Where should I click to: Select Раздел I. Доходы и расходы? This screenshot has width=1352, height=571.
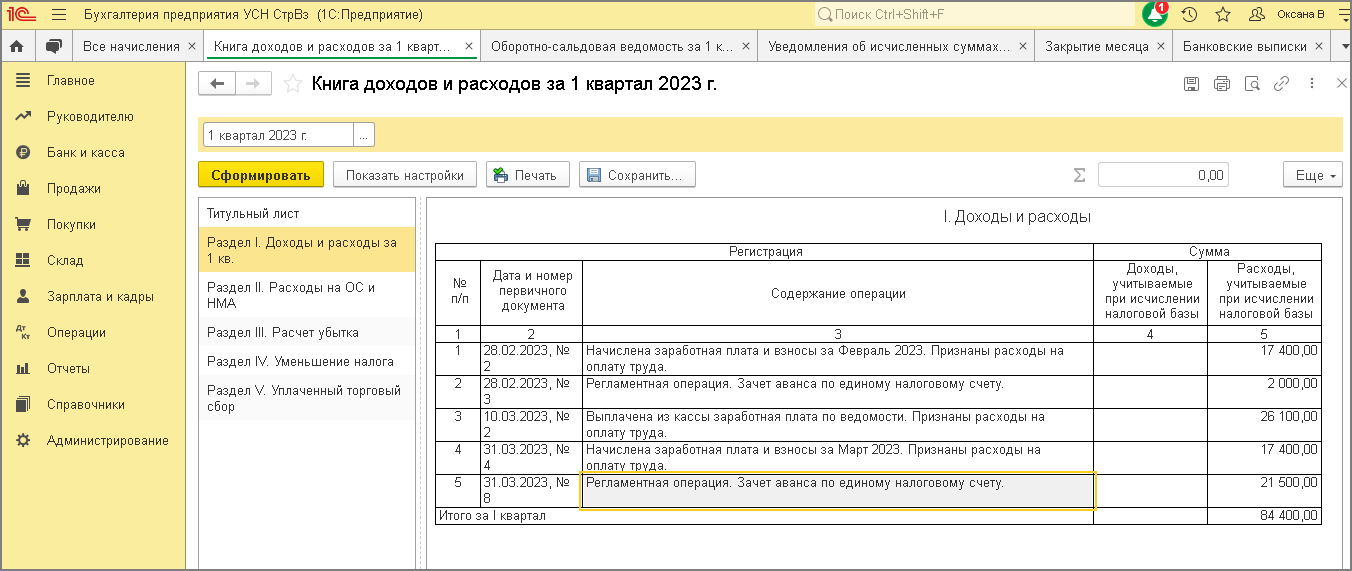point(306,250)
